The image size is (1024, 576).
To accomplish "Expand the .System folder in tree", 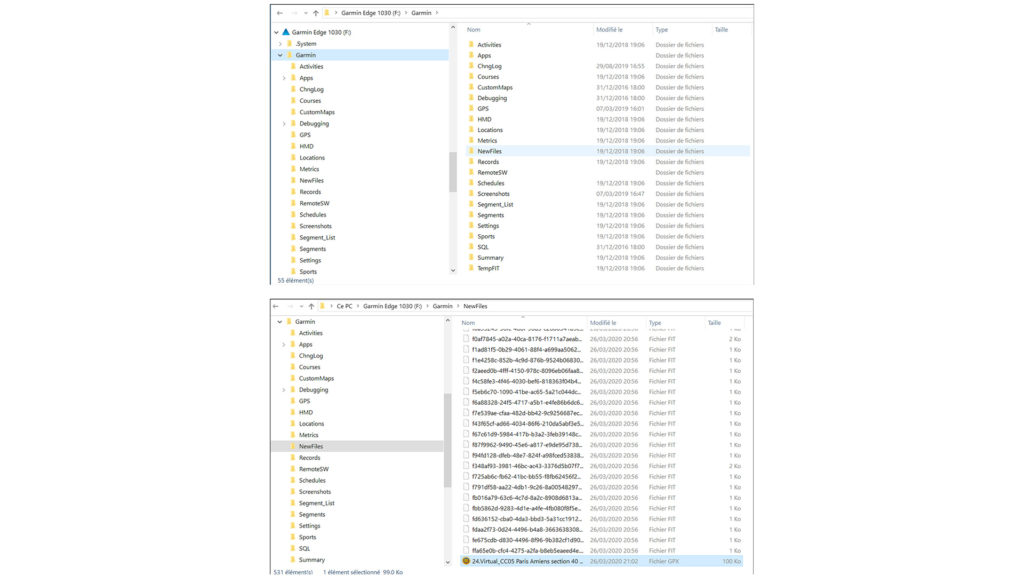I will click(x=281, y=44).
